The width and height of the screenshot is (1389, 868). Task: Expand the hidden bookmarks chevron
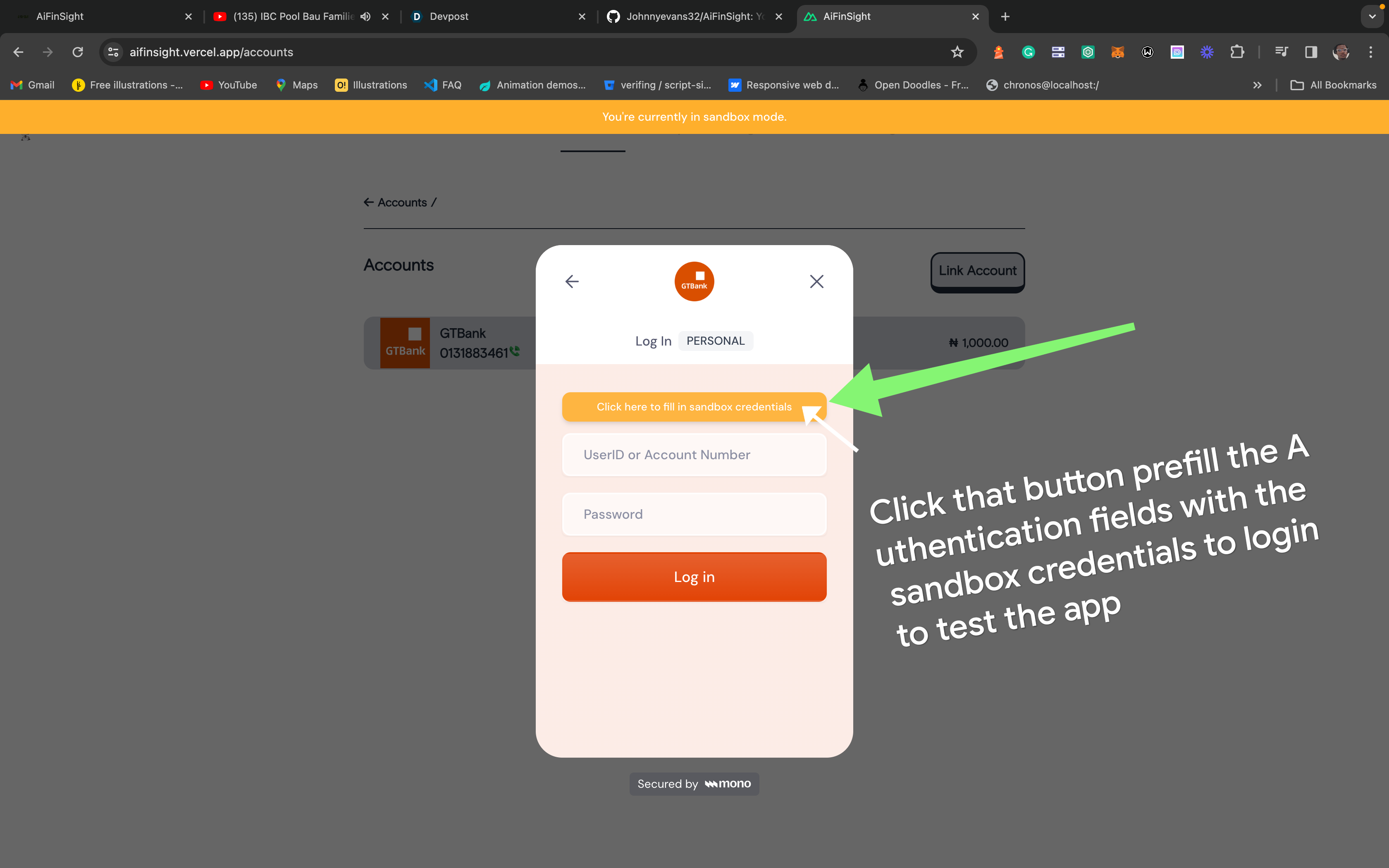(1257, 85)
